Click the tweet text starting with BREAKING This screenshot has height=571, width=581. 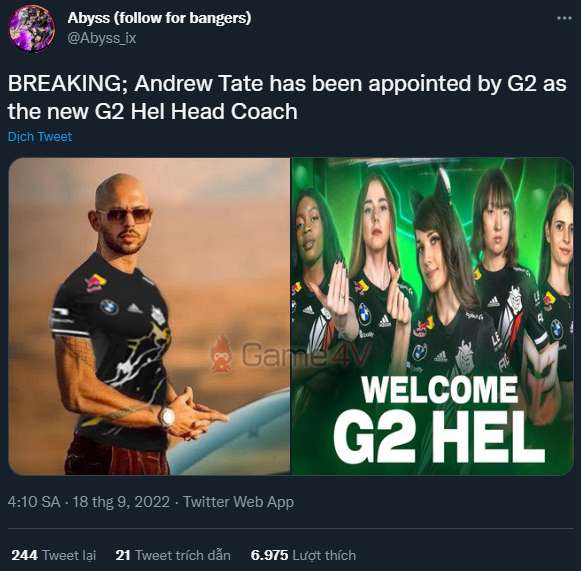(x=287, y=97)
